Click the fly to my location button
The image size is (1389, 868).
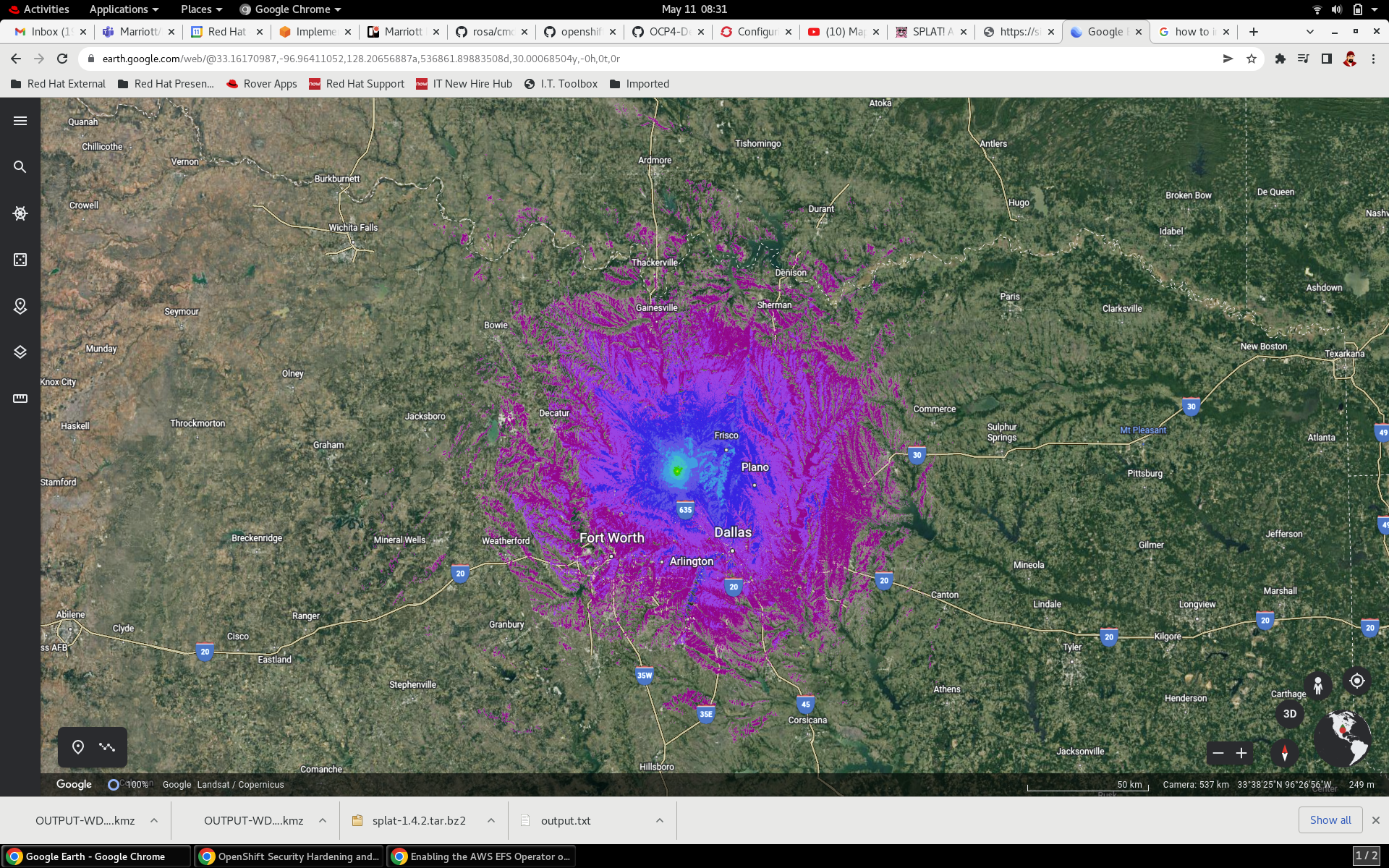[1356, 681]
